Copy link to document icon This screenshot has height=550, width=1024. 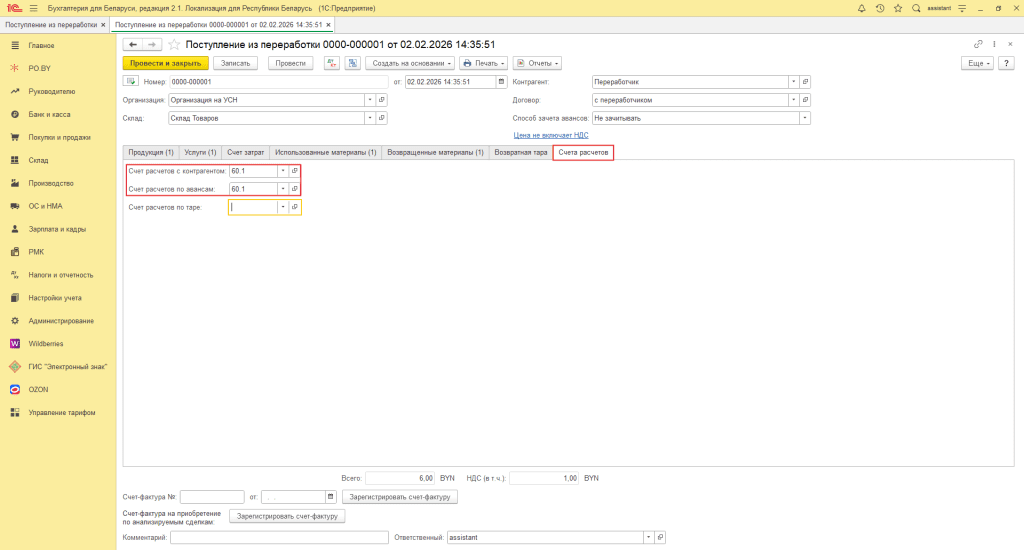[978, 45]
